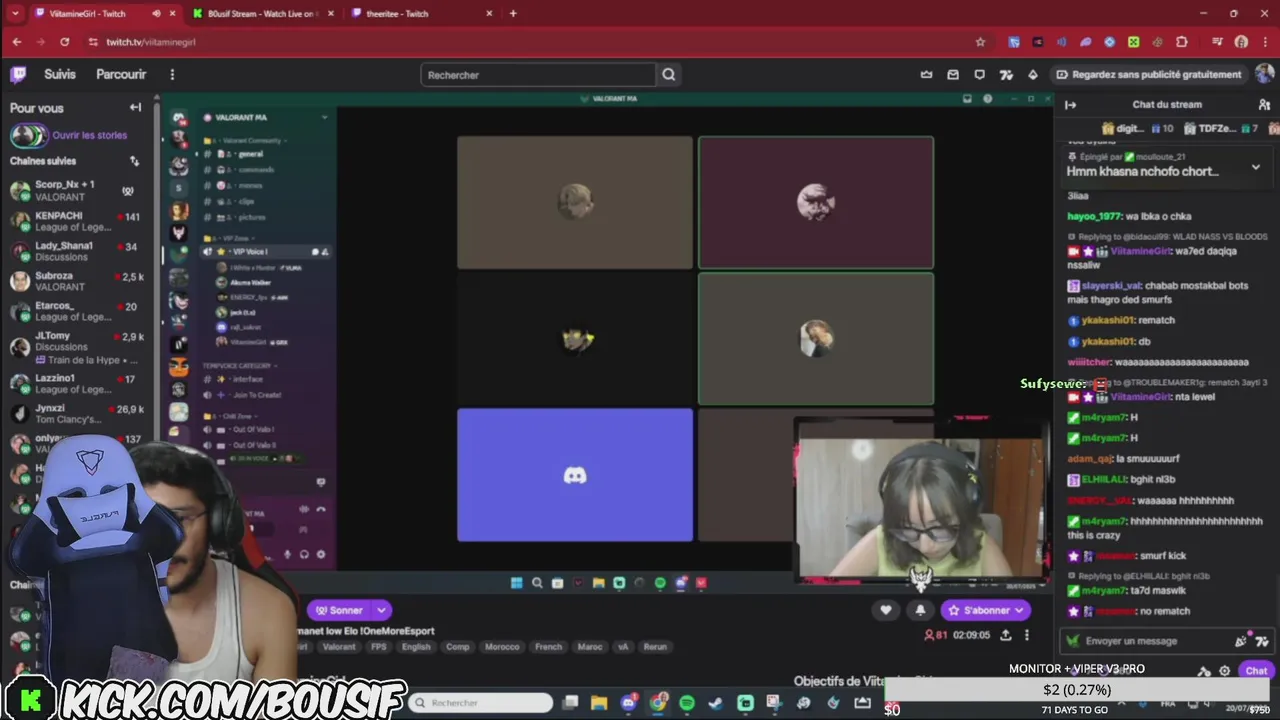
Task: Open Spotify from the taskbar
Action: (x=687, y=703)
